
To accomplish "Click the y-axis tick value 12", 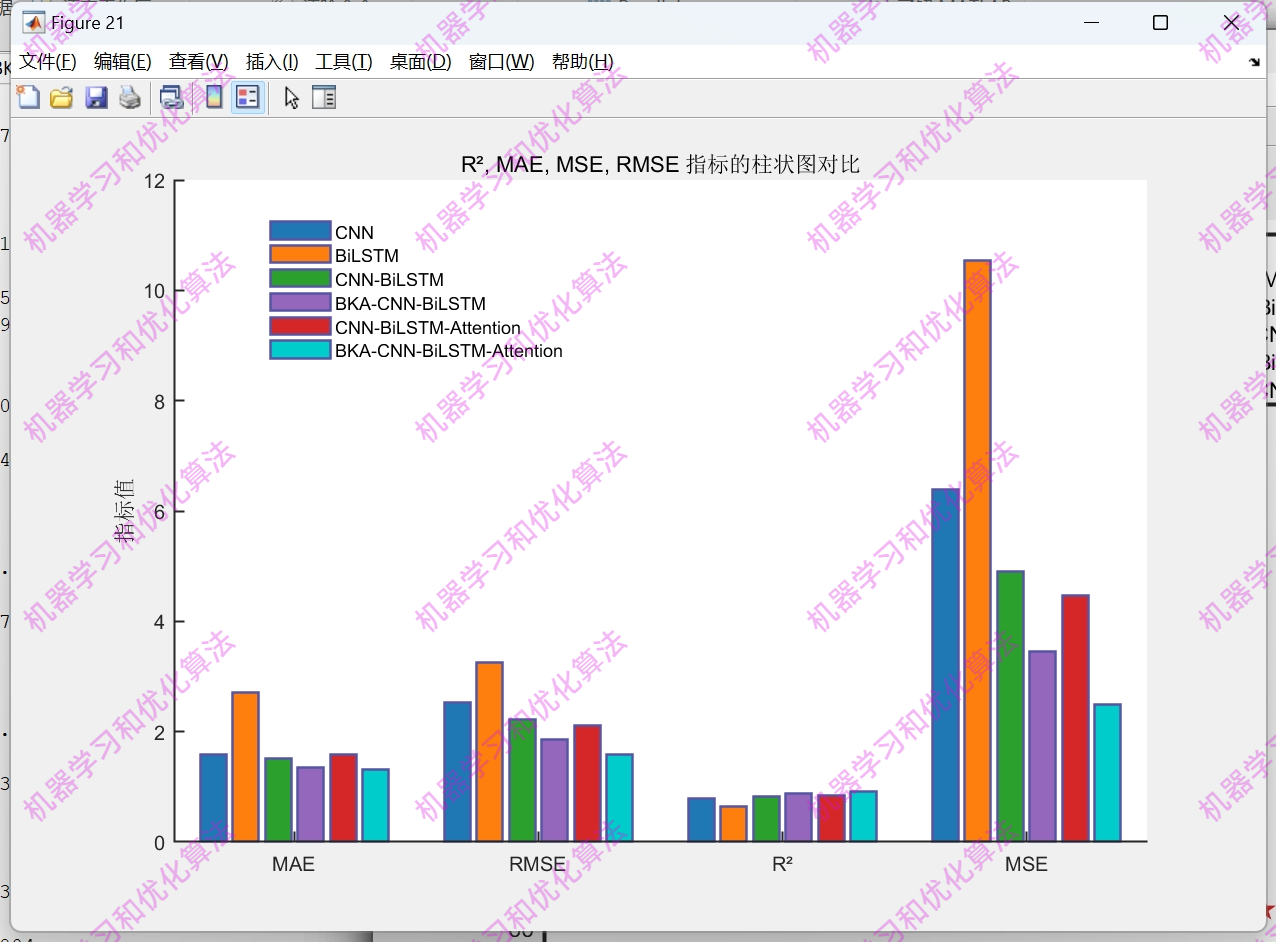I will pyautogui.click(x=153, y=181).
